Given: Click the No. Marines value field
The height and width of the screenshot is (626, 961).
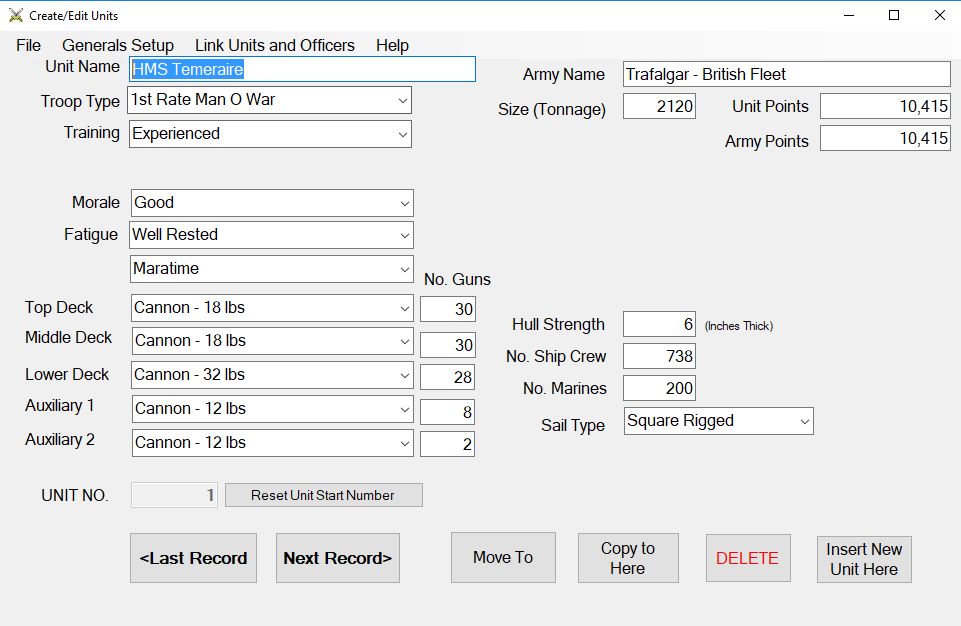Looking at the screenshot, I should tap(659, 388).
